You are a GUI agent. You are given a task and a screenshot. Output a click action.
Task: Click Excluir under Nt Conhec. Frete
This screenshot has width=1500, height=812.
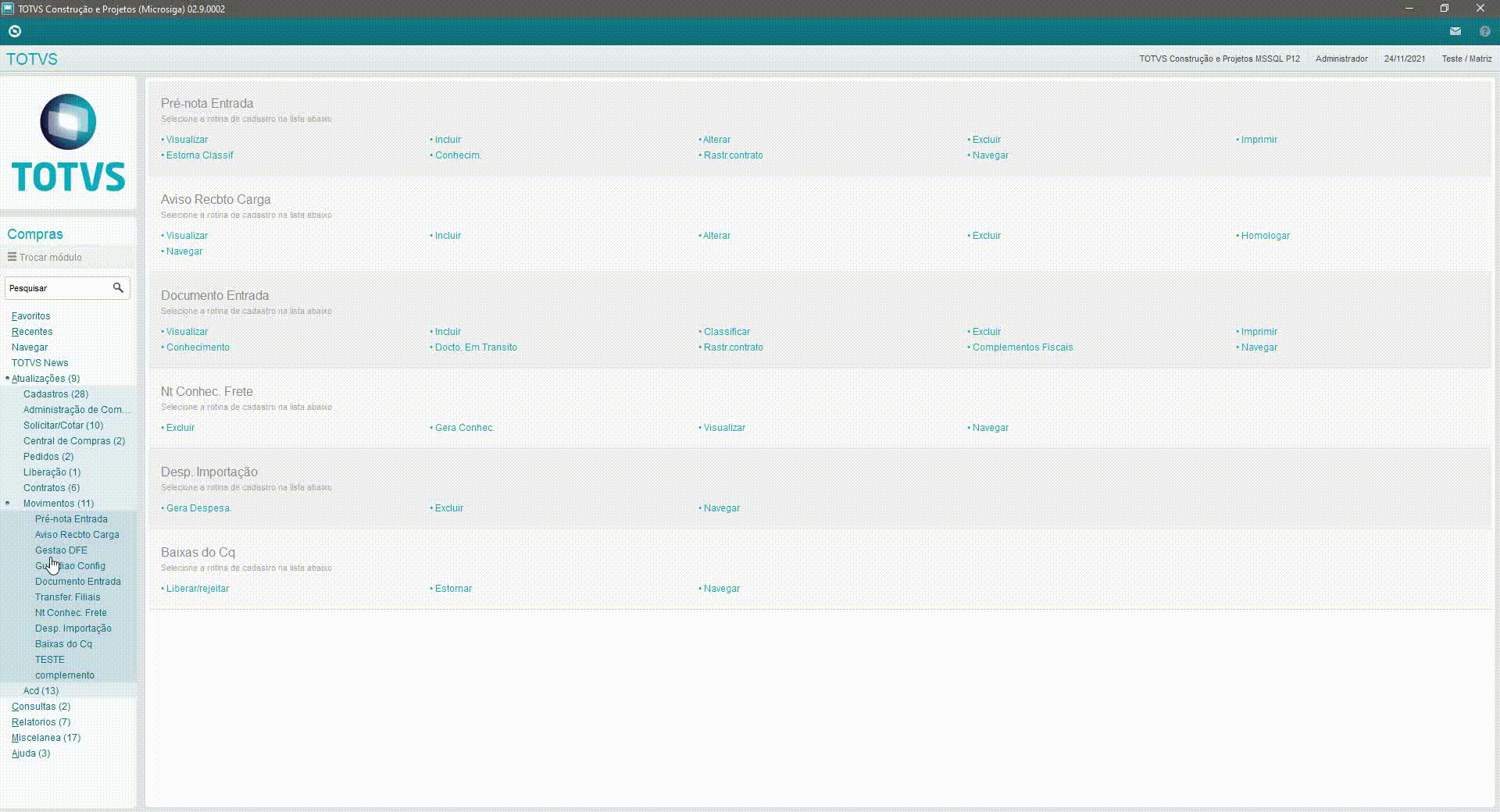[x=180, y=428]
